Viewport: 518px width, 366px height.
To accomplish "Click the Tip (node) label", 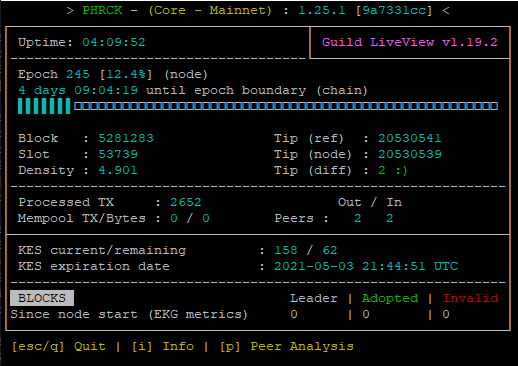I will pyautogui.click(x=313, y=154).
